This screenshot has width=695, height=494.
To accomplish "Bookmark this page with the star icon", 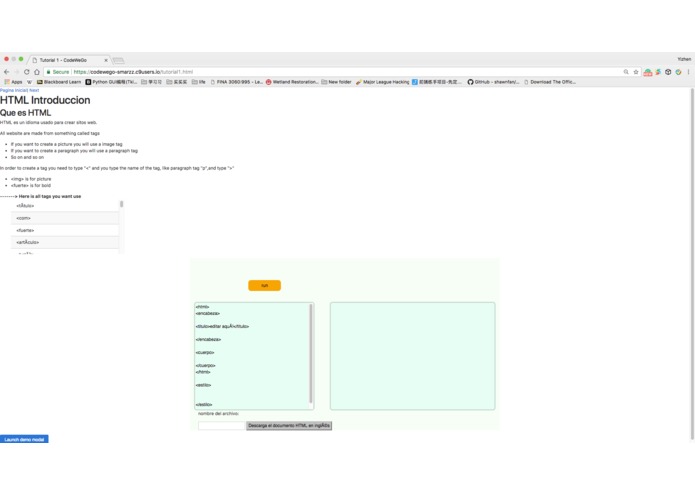I will pyautogui.click(x=636, y=72).
